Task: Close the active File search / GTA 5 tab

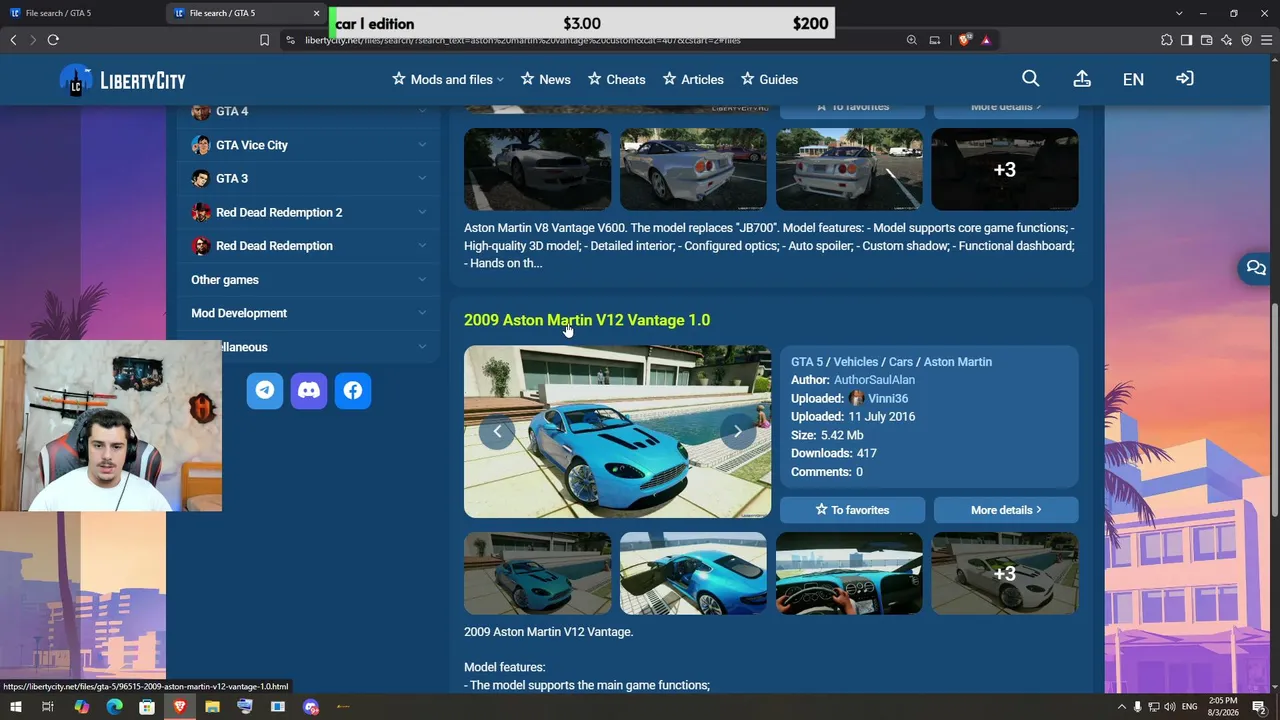Action: click(317, 13)
